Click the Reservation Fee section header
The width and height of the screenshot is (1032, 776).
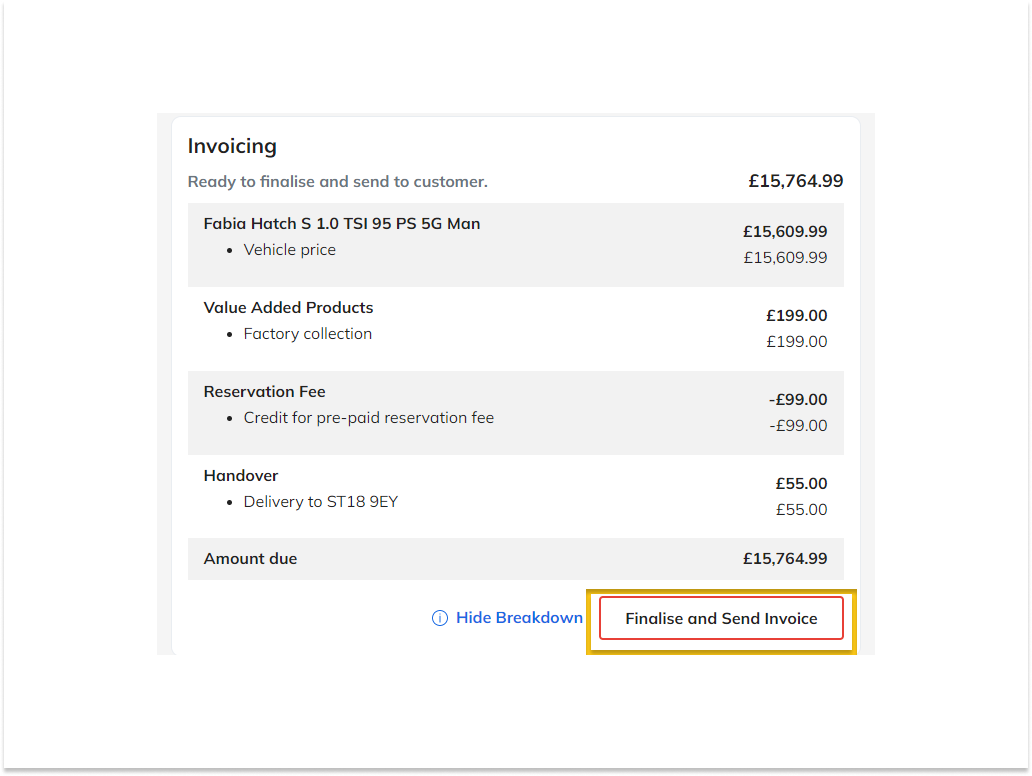click(264, 391)
